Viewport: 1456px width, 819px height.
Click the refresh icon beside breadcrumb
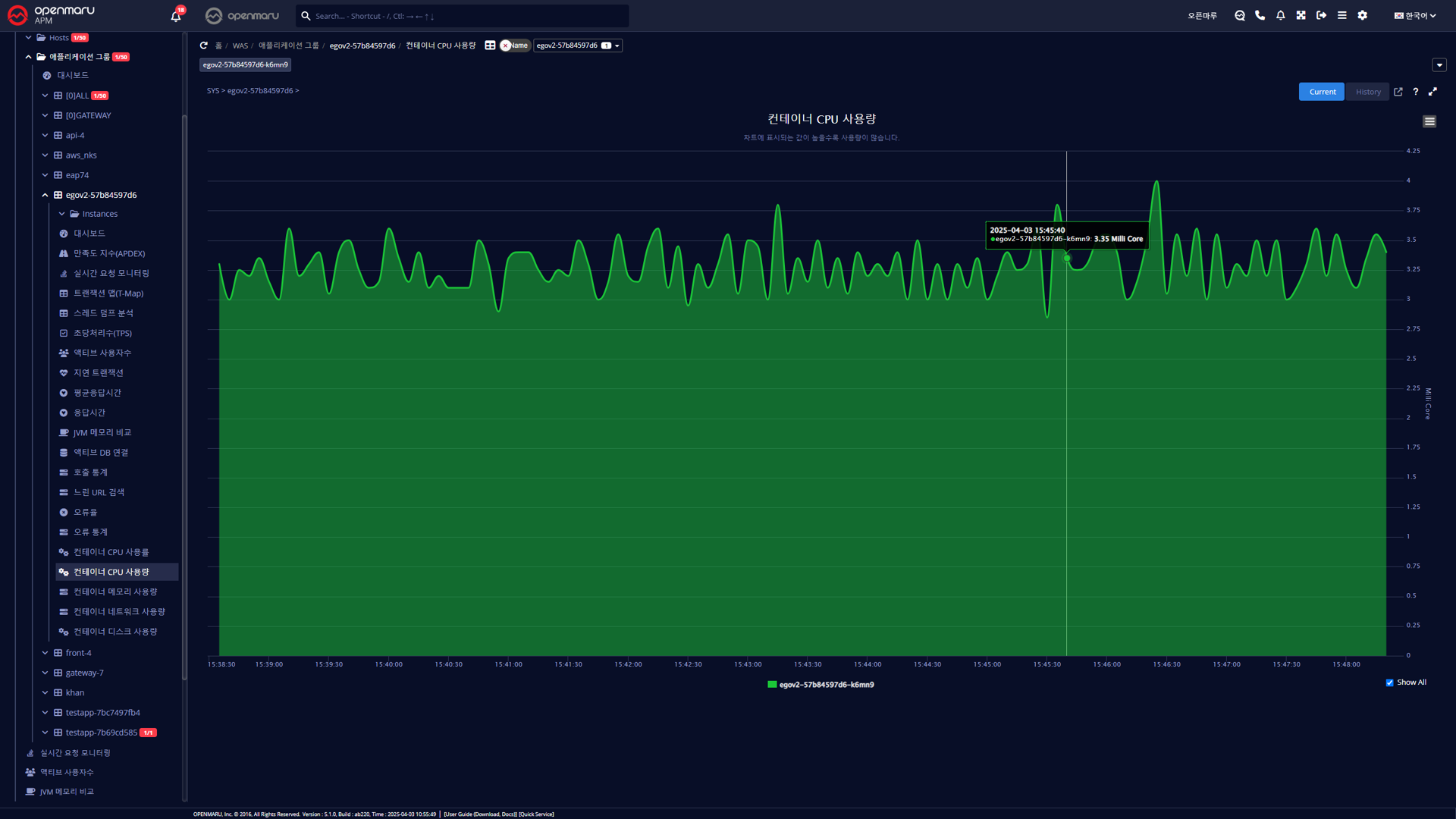(203, 45)
